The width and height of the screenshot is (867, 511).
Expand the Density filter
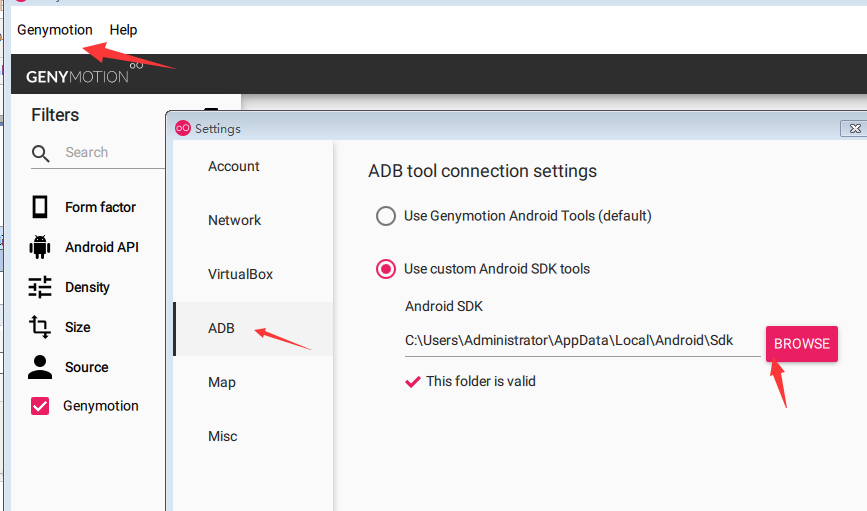click(x=87, y=288)
